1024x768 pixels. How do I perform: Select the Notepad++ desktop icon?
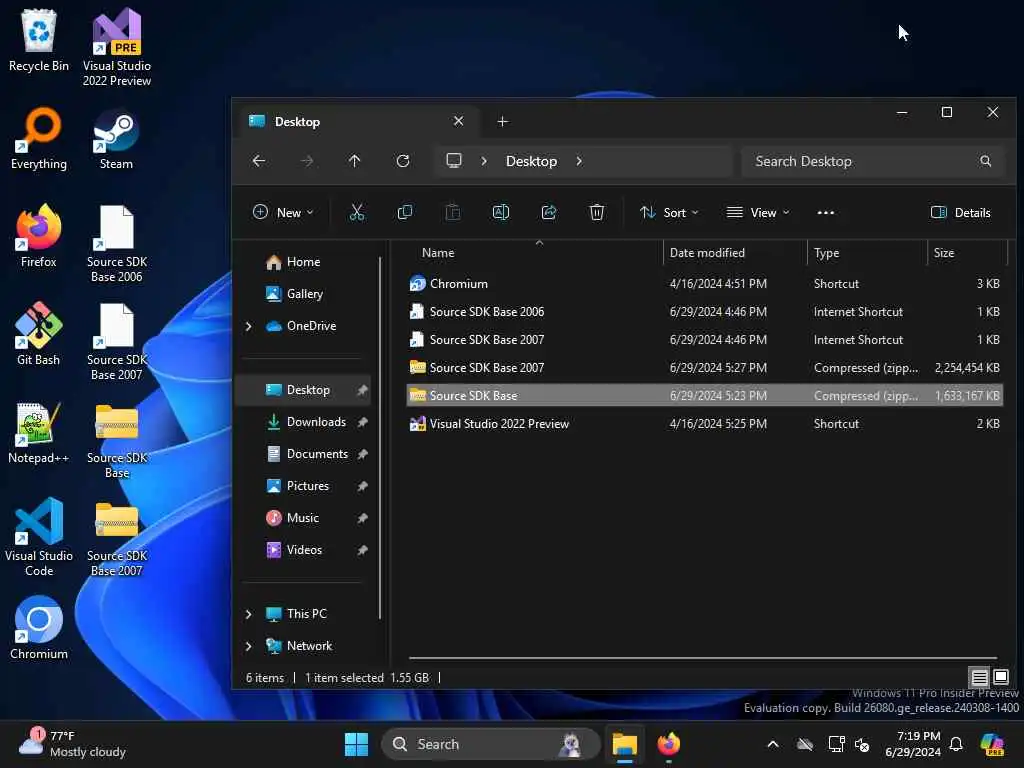39,432
